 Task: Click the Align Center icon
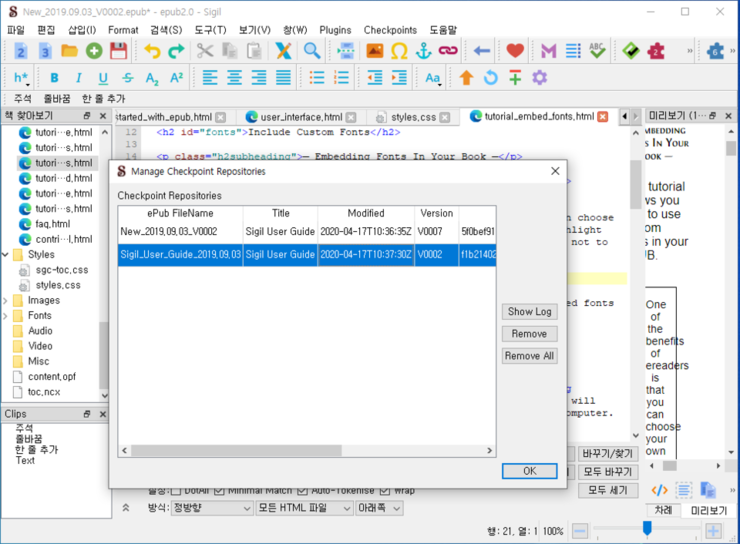pyautogui.click(x=235, y=78)
